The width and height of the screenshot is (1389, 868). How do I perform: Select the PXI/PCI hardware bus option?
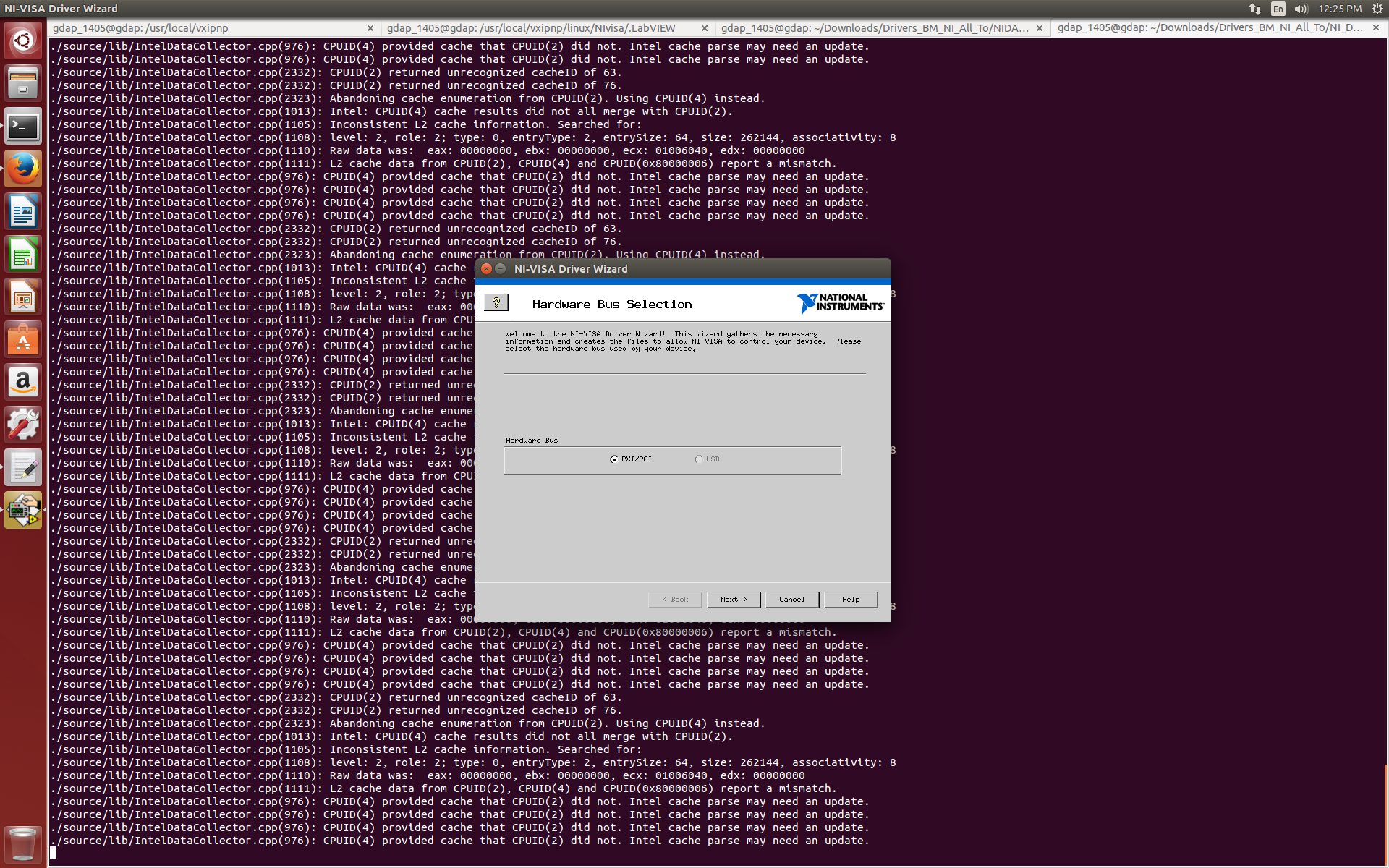click(630, 459)
